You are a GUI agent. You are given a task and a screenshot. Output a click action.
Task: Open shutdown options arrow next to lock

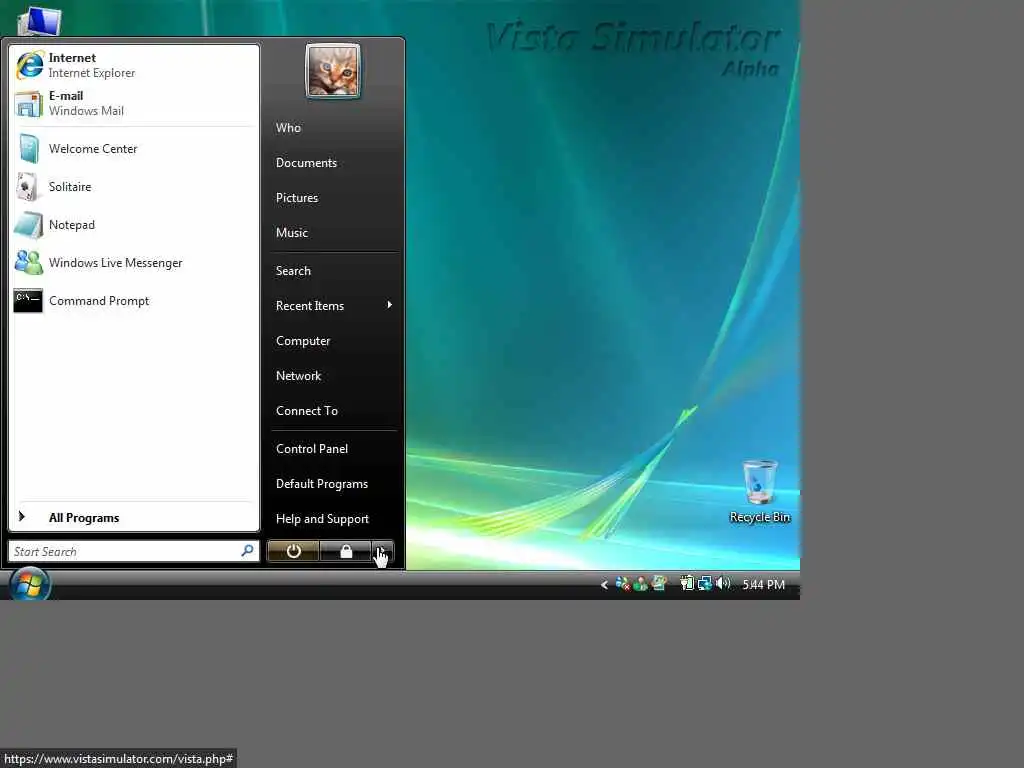tap(383, 551)
